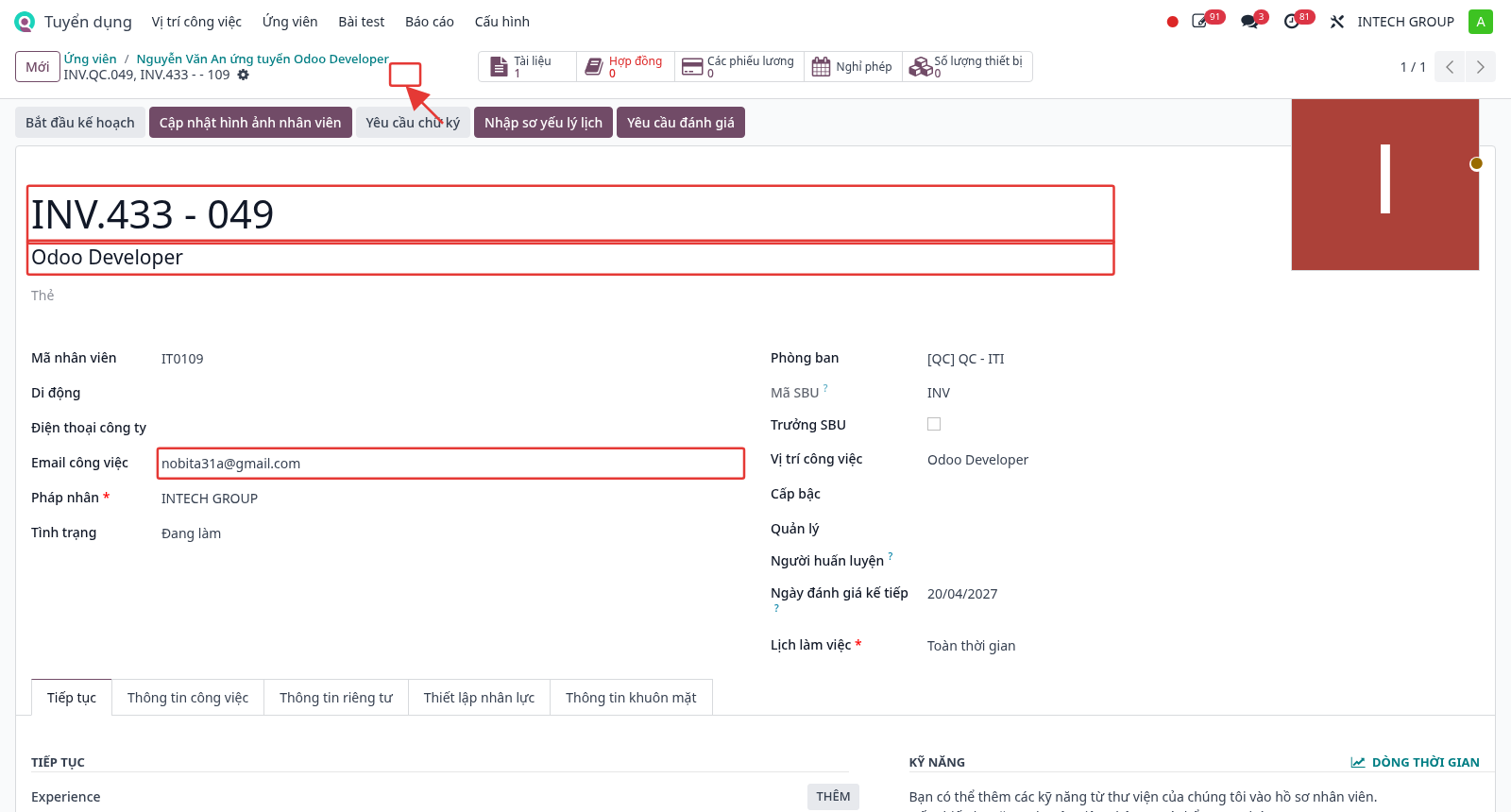Image resolution: width=1511 pixels, height=812 pixels.
Task: Click the employee photo placeholder
Action: tap(1384, 184)
